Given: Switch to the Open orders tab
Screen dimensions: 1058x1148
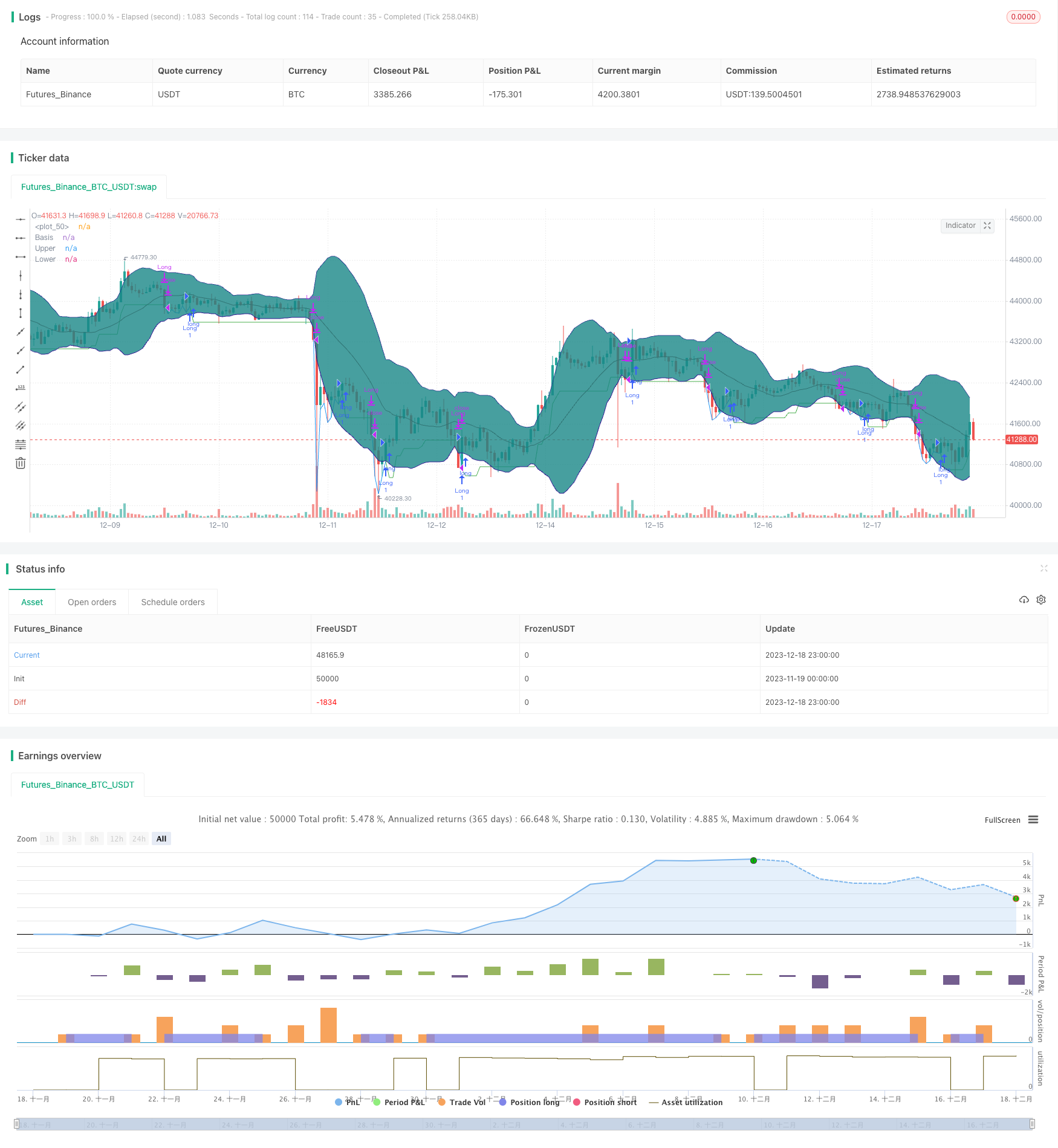Looking at the screenshot, I should coord(92,602).
